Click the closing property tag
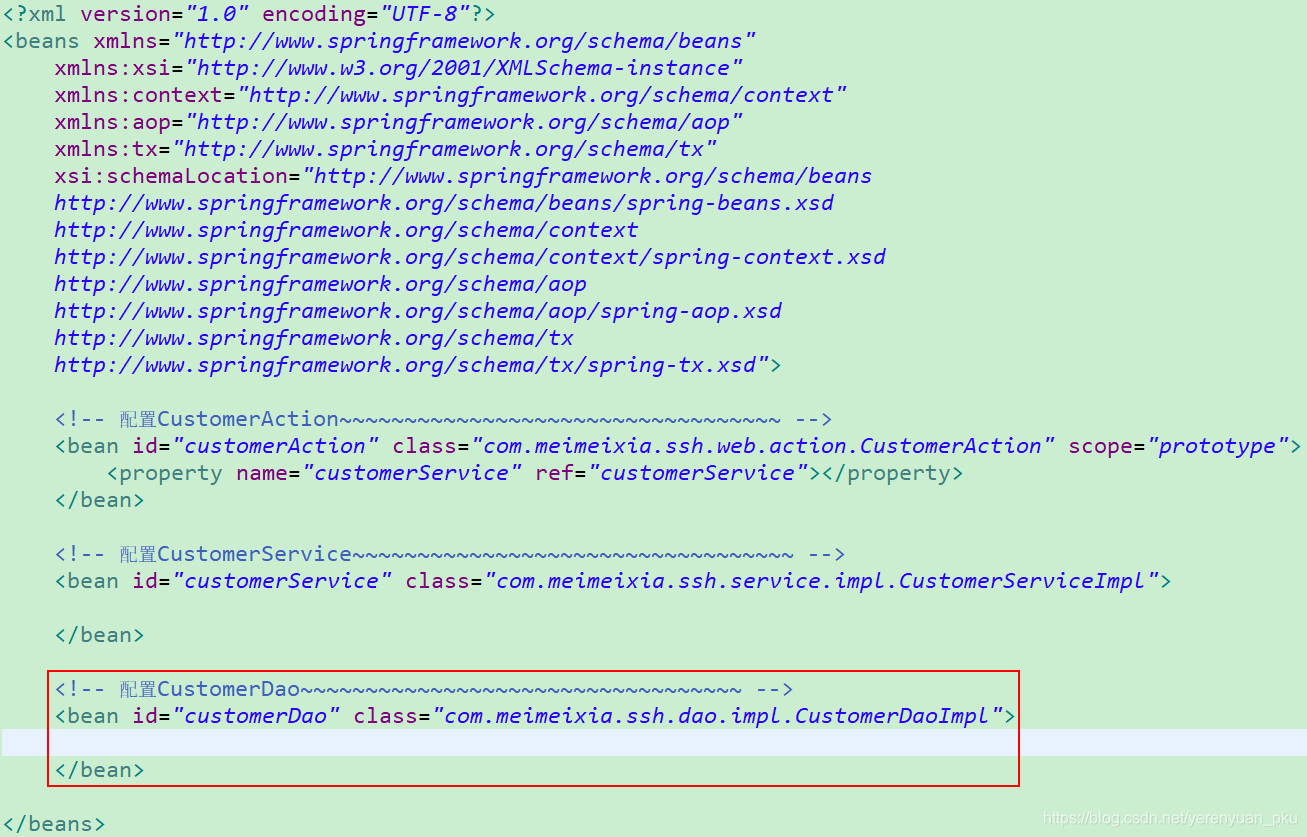This screenshot has height=837, width=1307. [x=893, y=473]
